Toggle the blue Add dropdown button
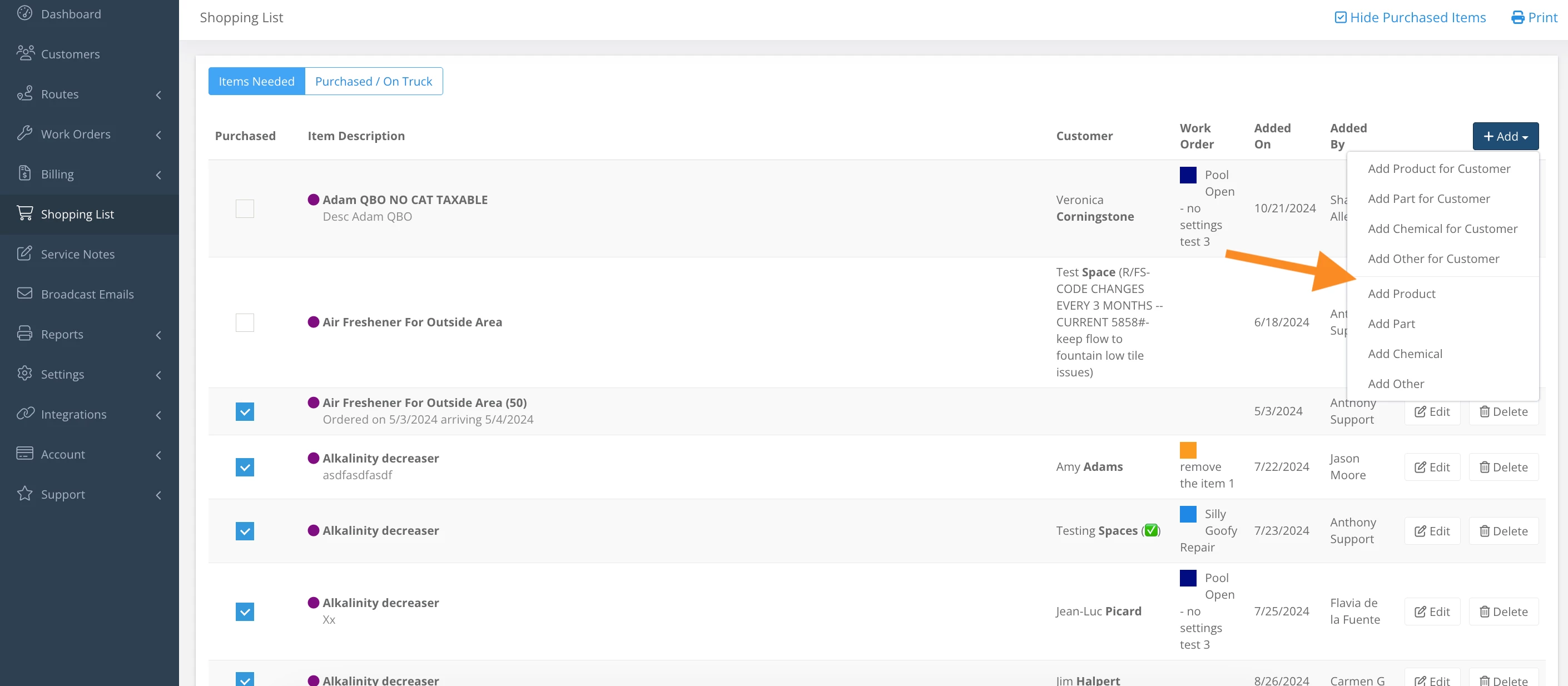The height and width of the screenshot is (686, 1568). click(x=1505, y=136)
